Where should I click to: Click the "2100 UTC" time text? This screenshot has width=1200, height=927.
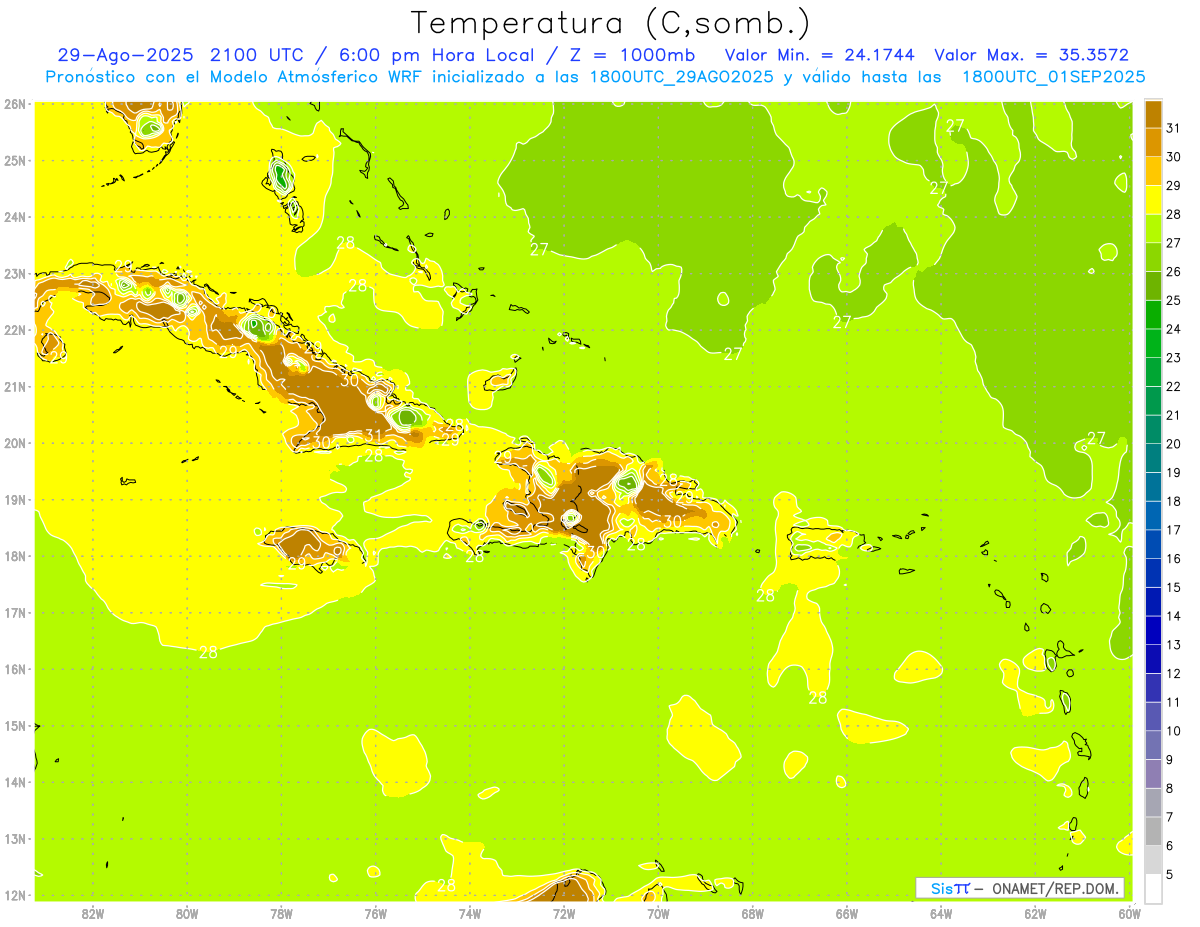coord(260,55)
